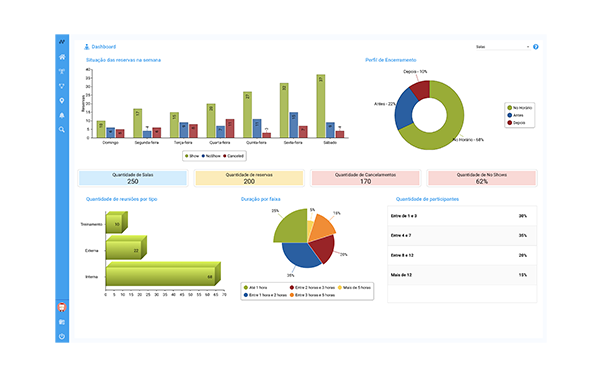Click the power logout icon
The height and width of the screenshot is (377, 602).
62,337
